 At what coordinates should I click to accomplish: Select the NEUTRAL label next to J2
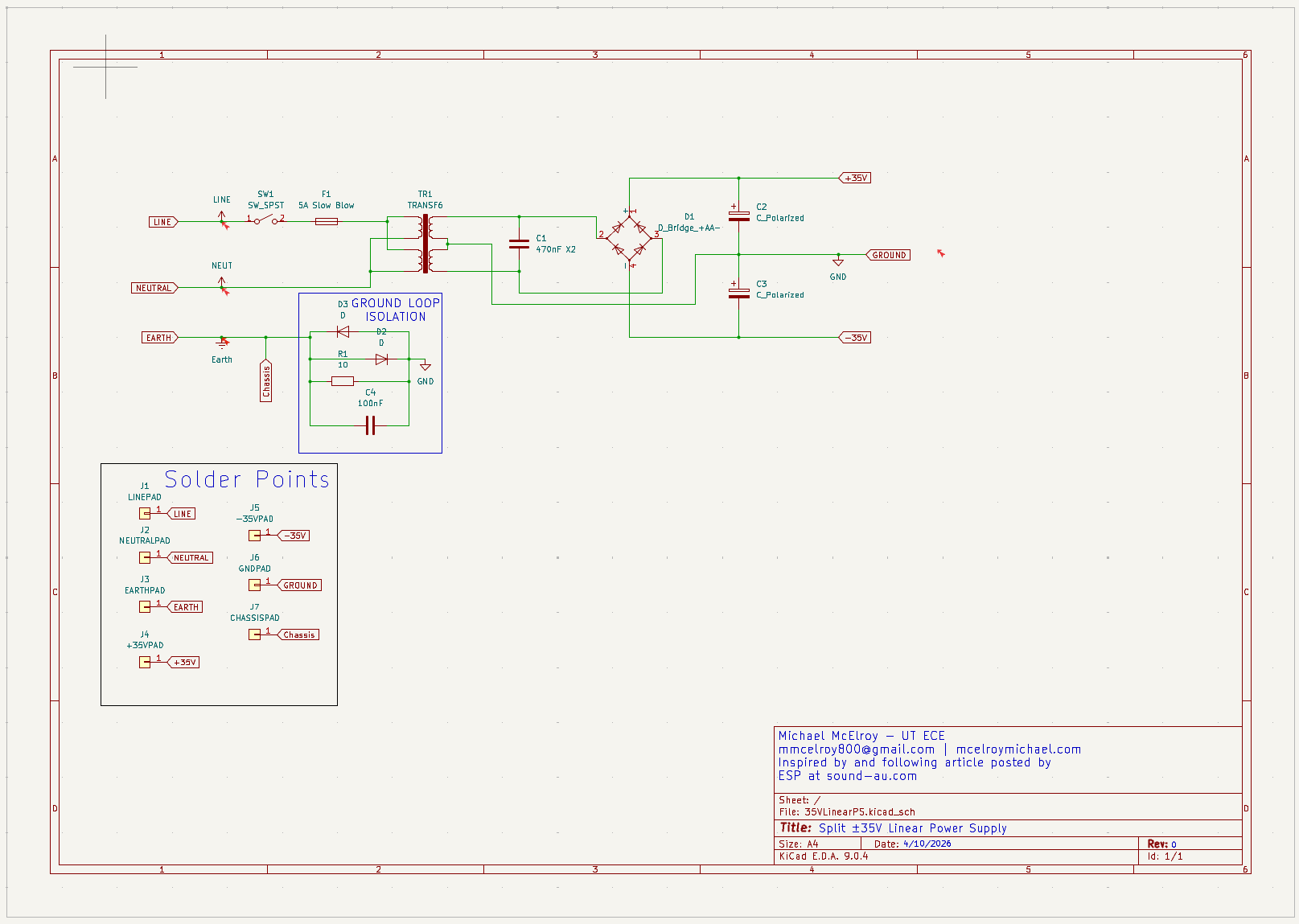tap(191, 557)
